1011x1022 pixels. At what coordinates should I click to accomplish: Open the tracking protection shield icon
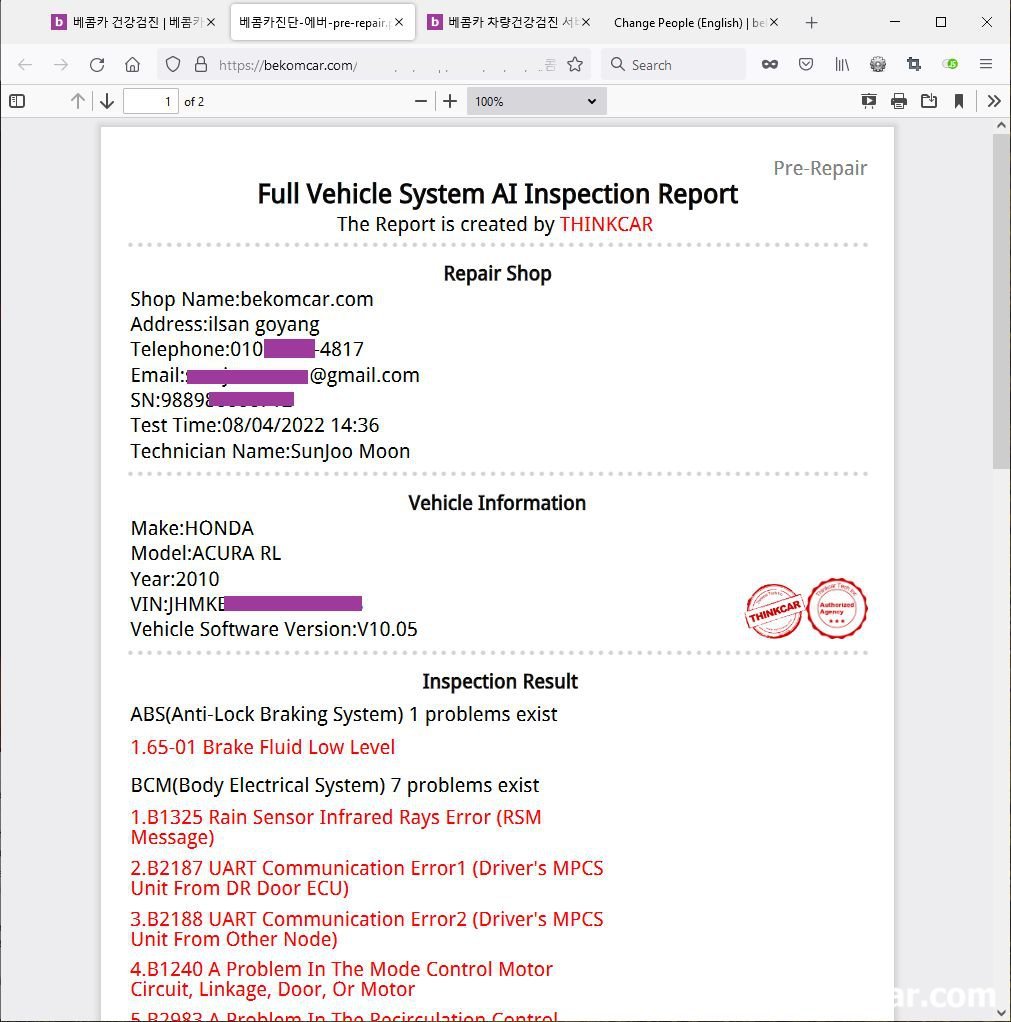click(x=173, y=65)
